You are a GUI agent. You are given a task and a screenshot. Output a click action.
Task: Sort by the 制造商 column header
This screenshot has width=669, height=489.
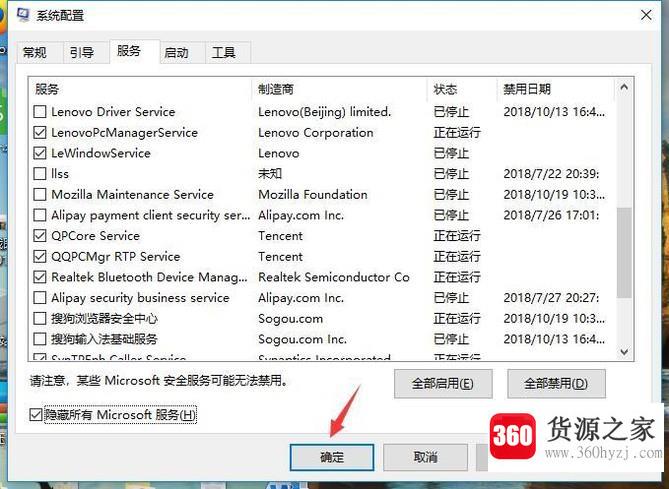coord(340,89)
